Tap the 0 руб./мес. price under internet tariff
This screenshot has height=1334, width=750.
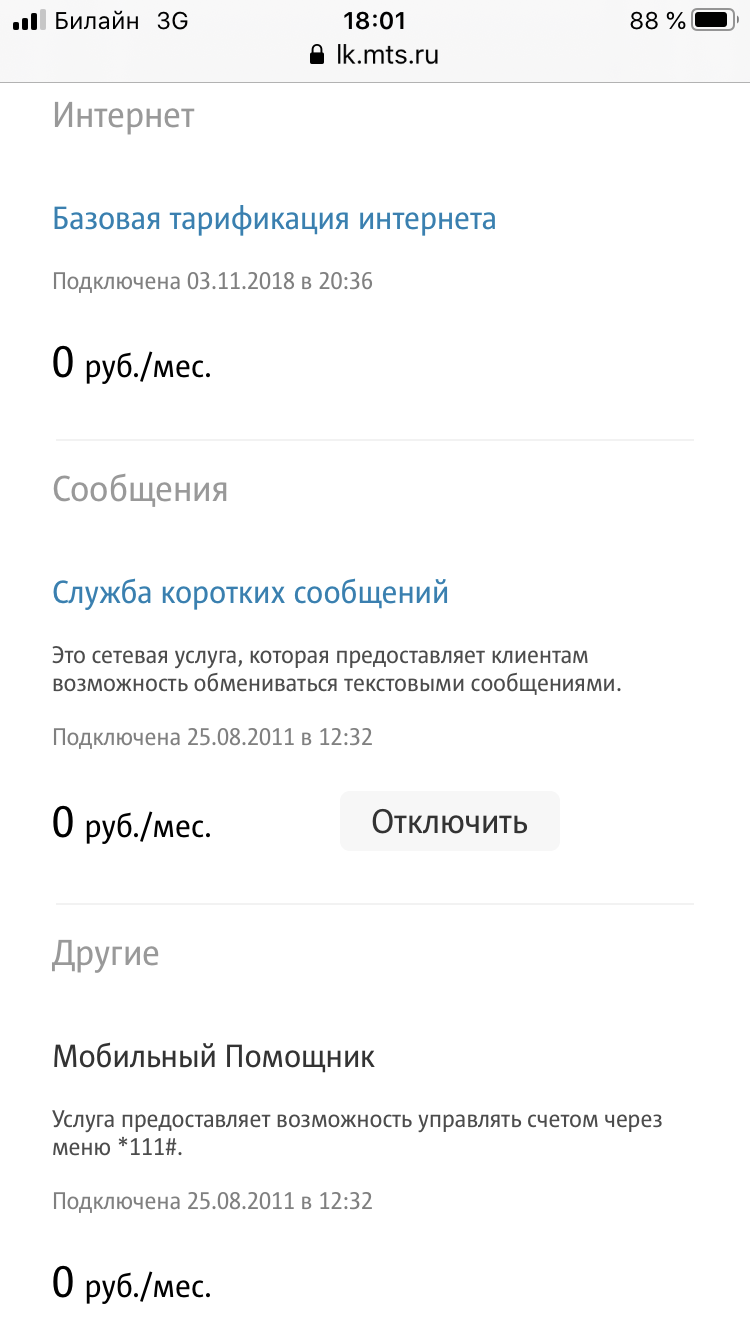pyautogui.click(x=131, y=365)
